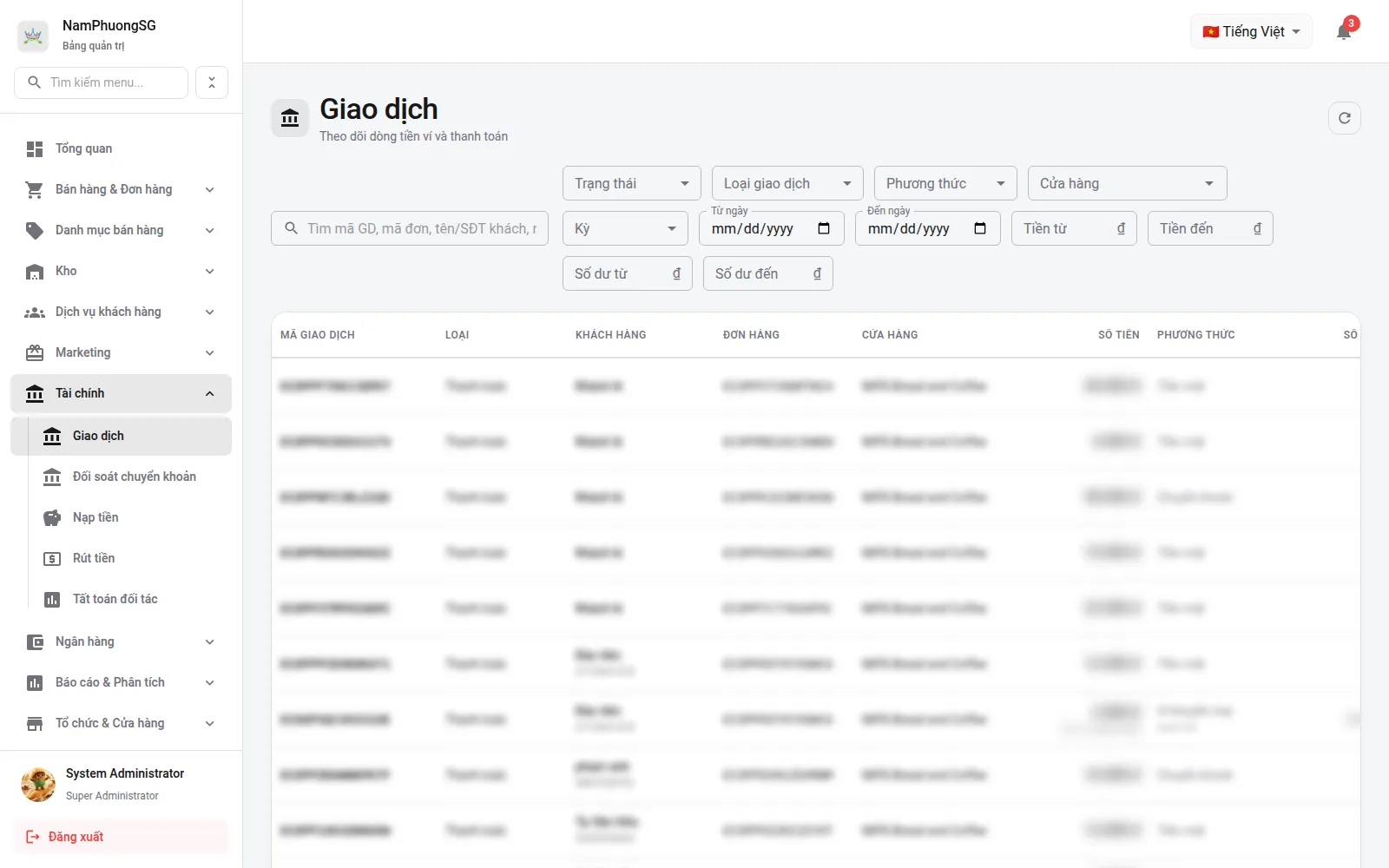
Task: Click the KHÁCH HÀNG column header
Action: (x=611, y=335)
